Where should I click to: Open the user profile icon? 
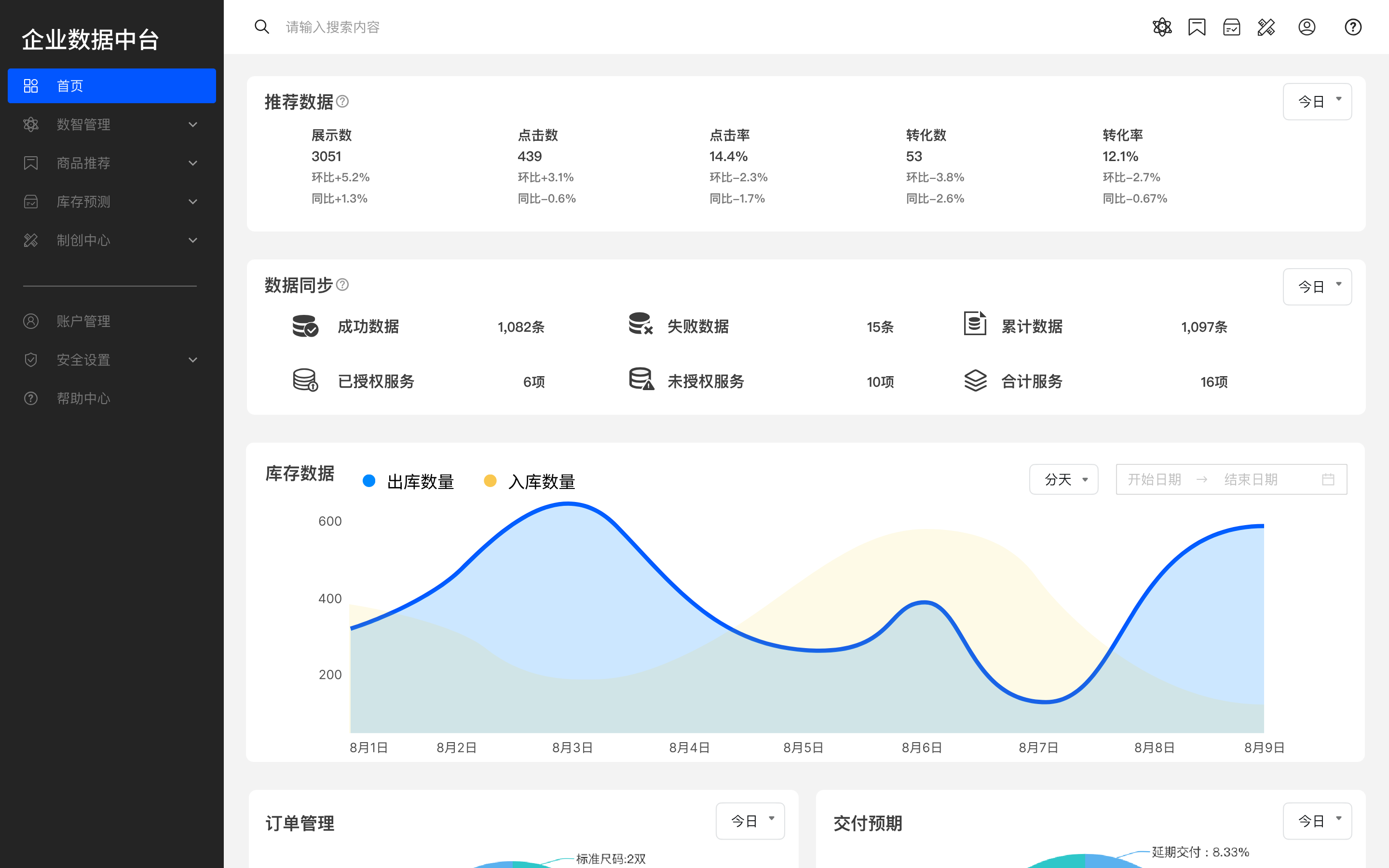coord(1307,27)
